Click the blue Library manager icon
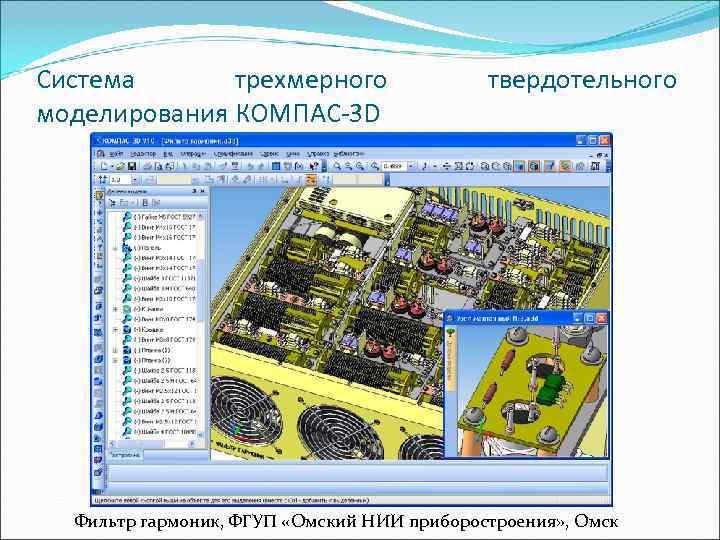720x540 pixels. (x=276, y=166)
